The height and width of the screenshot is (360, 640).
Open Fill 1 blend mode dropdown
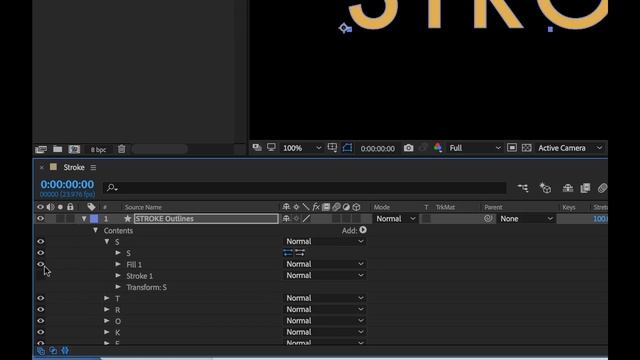click(324, 264)
